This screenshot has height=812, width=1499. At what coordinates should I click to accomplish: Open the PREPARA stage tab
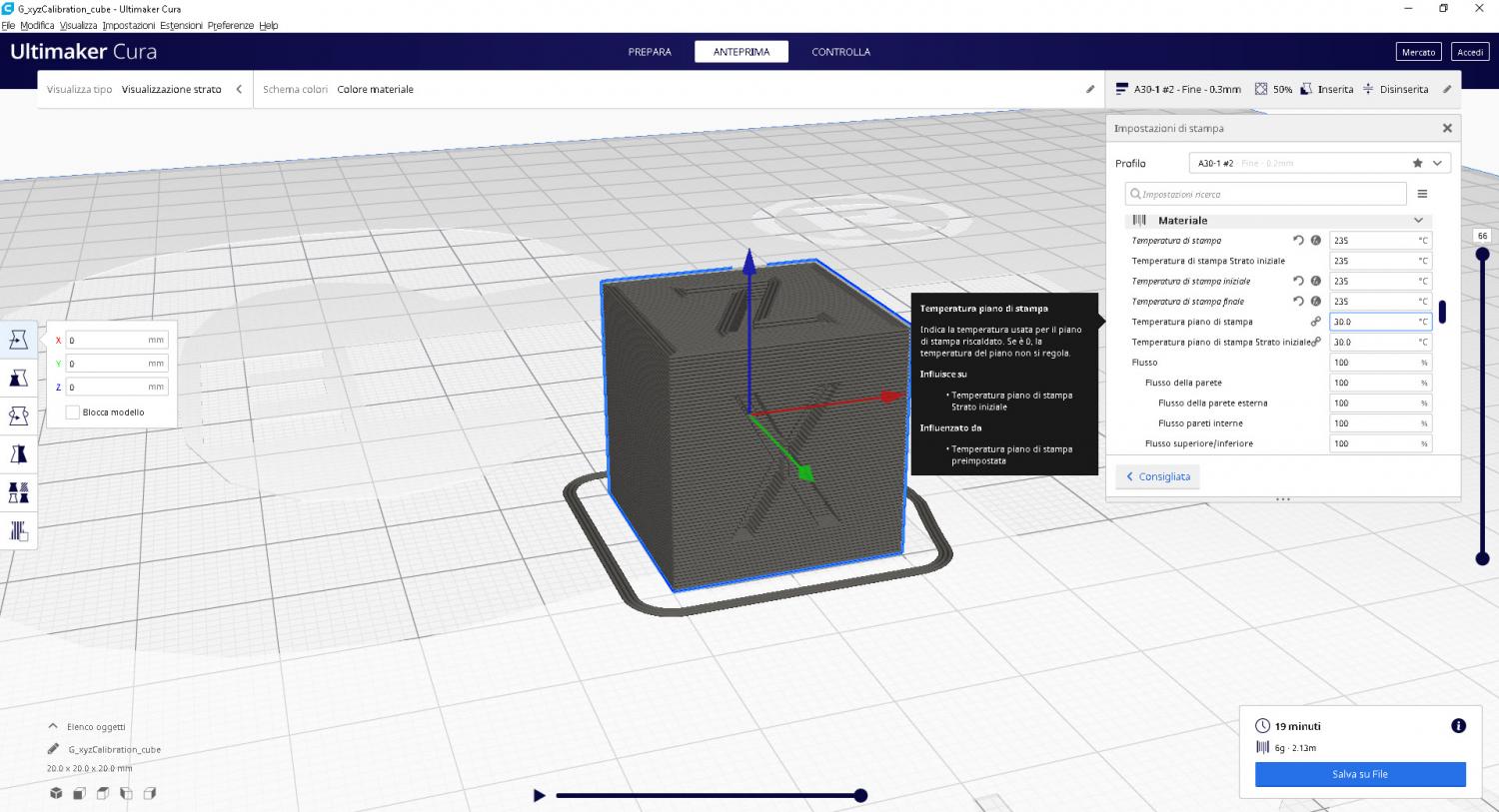point(650,52)
